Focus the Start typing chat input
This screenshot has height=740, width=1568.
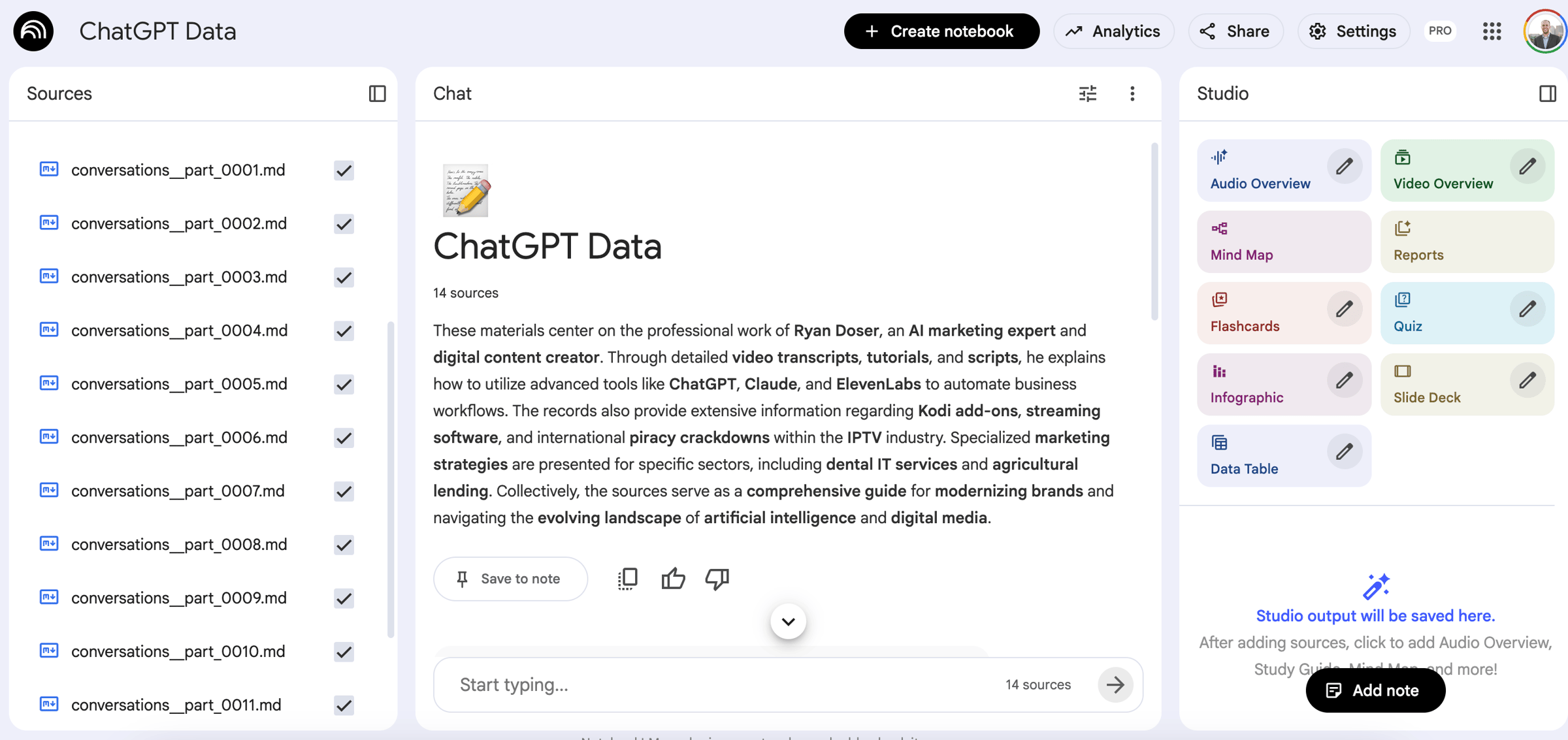point(719,684)
